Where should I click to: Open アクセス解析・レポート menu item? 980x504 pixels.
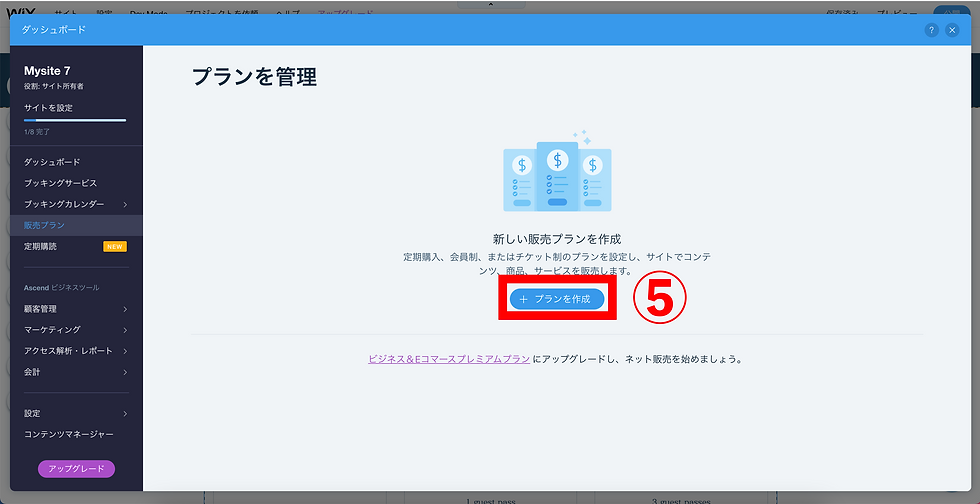[68, 351]
